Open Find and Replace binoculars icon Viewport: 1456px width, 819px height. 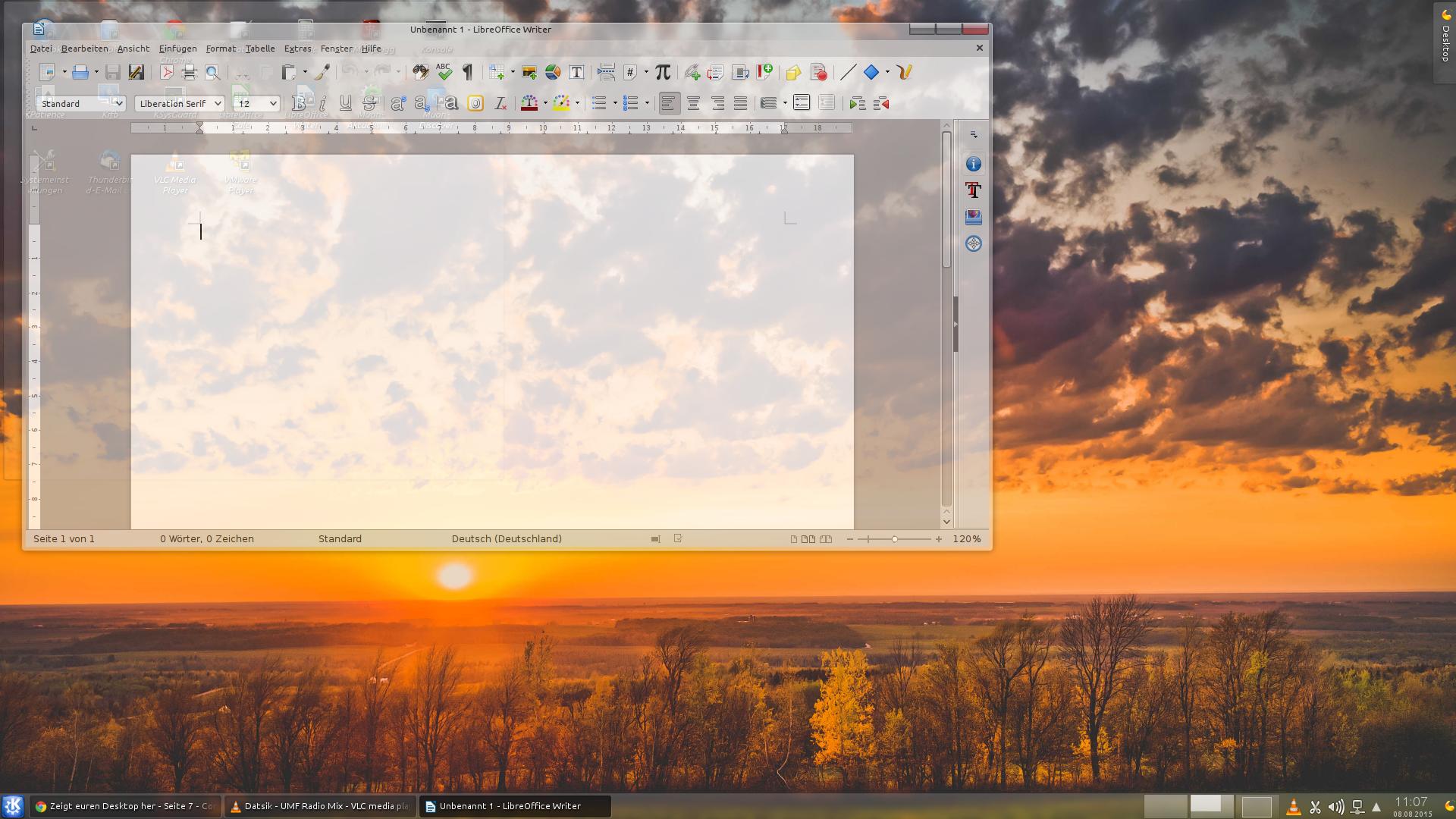(421, 73)
